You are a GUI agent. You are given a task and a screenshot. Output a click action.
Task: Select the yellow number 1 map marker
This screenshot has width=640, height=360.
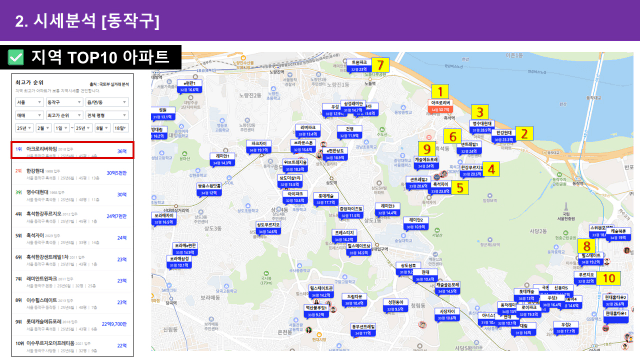pos(440,92)
